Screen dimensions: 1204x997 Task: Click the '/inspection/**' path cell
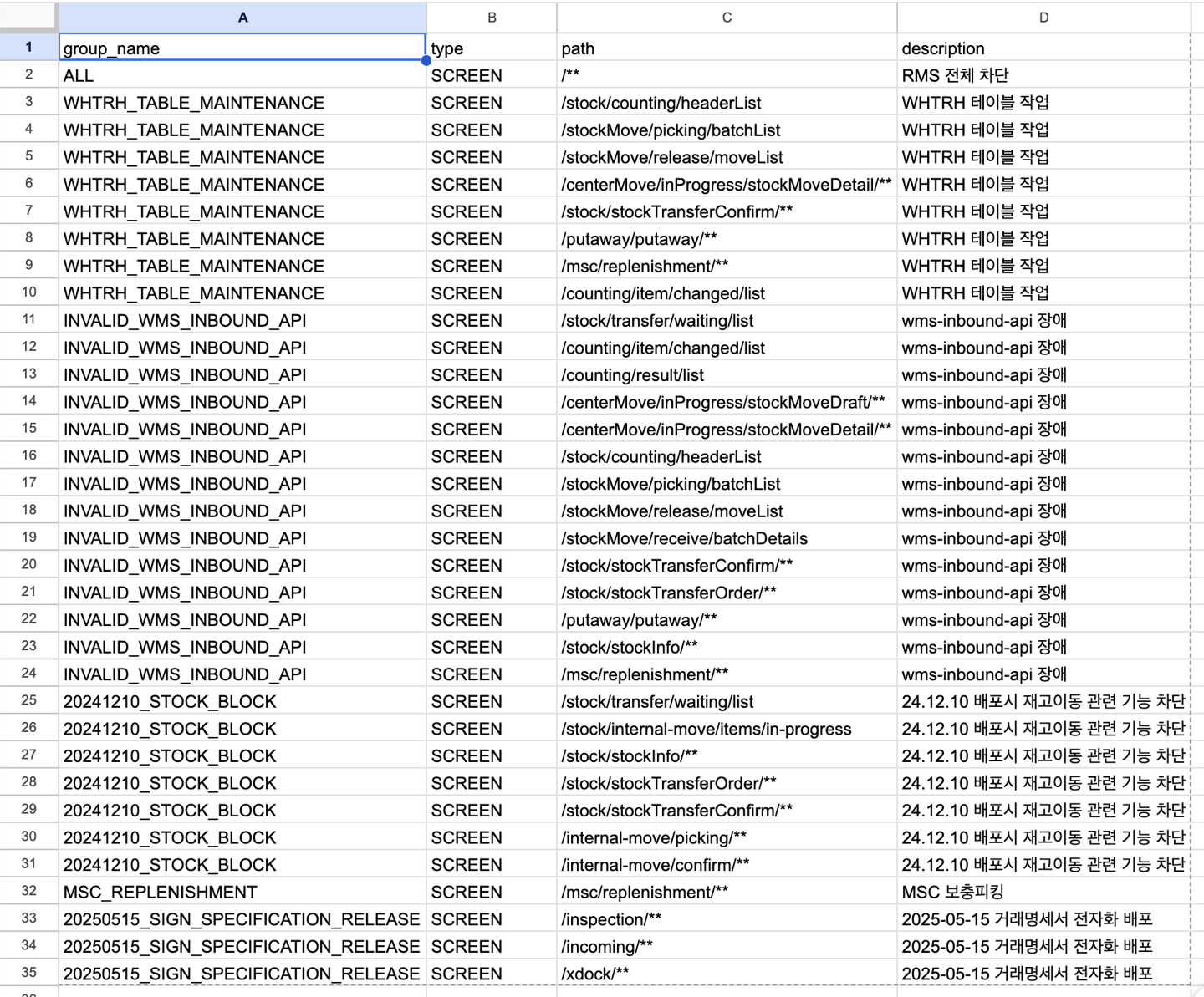coord(727,919)
